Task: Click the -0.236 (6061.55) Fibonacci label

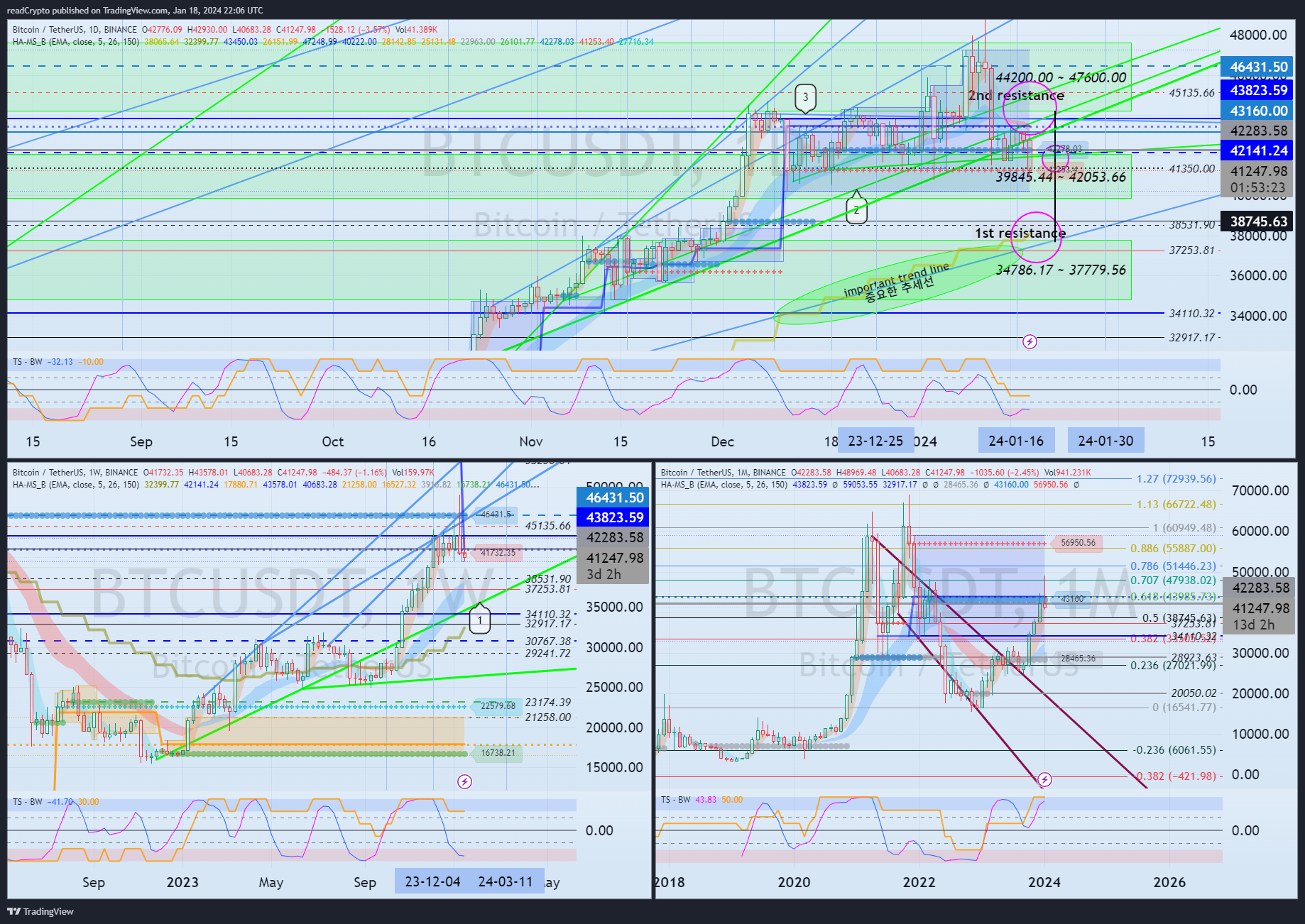Action: [1174, 750]
